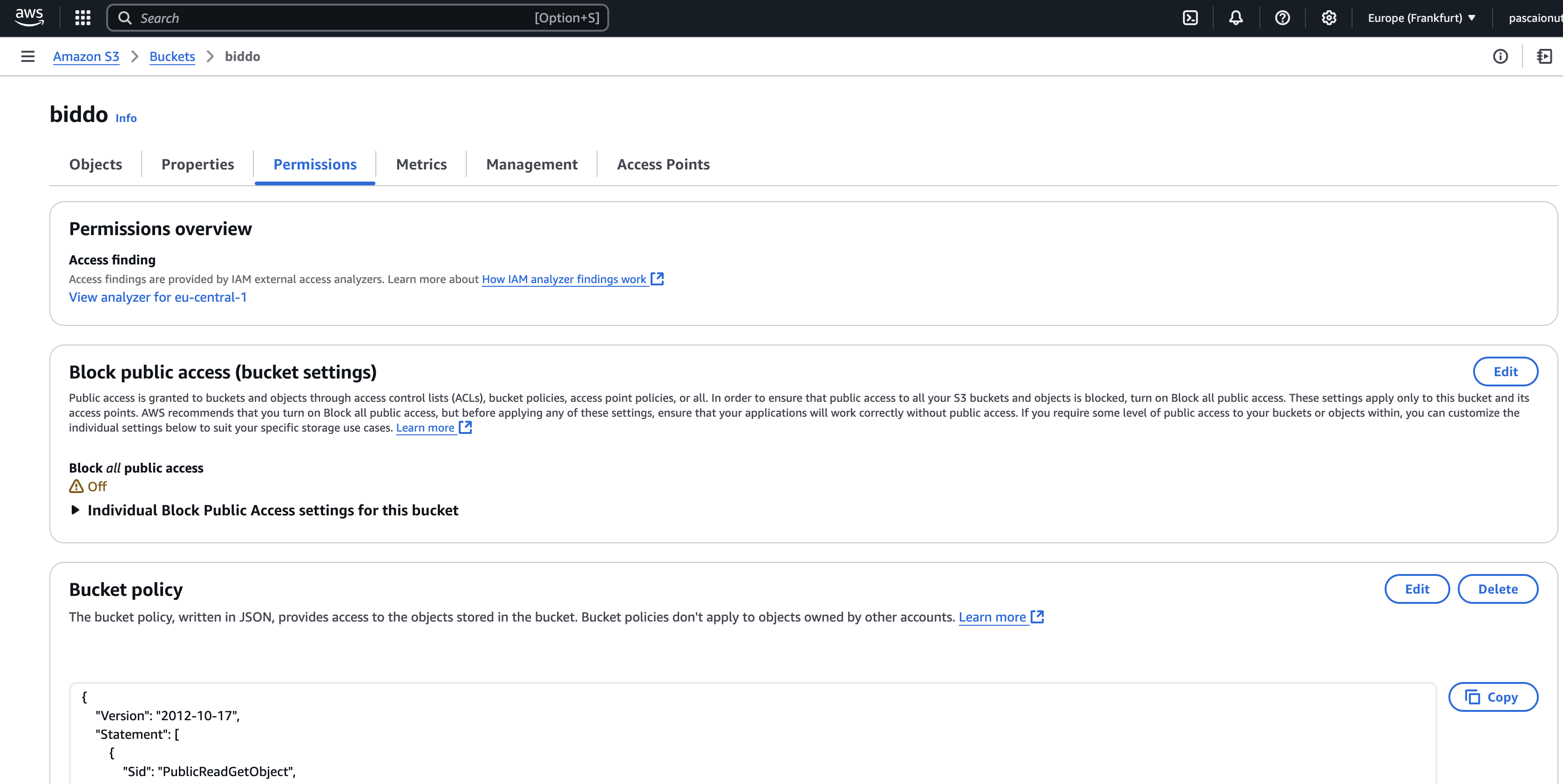The width and height of the screenshot is (1563, 784).
Task: Click the Block all public access label
Action: pos(136,467)
